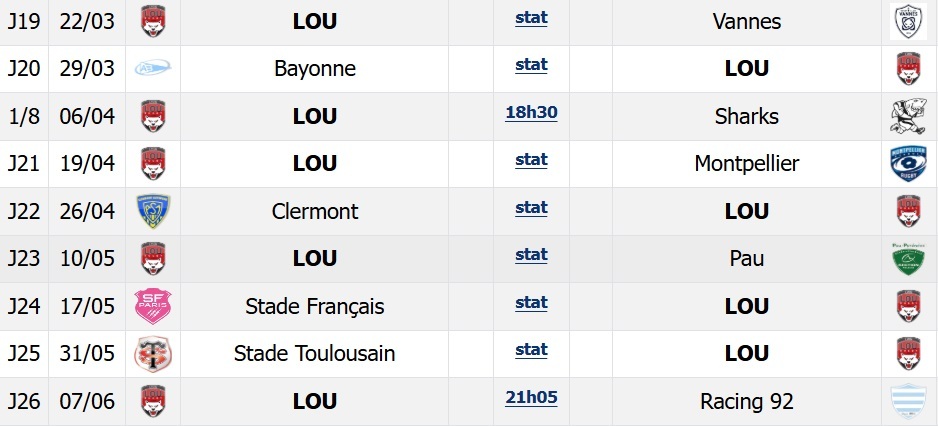938x426 pixels.
Task: Open stat link for Stade Français match
Action: click(531, 303)
